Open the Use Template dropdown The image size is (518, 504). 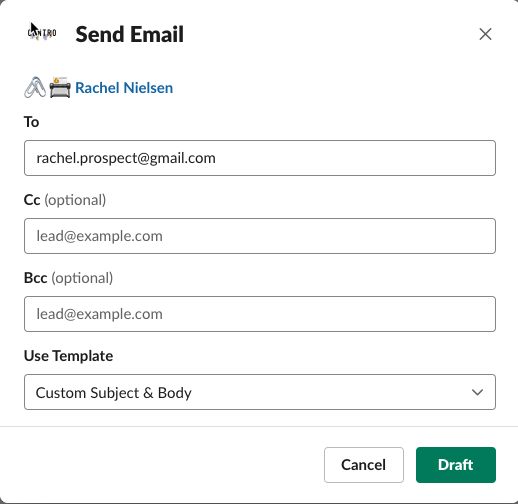[x=260, y=392]
